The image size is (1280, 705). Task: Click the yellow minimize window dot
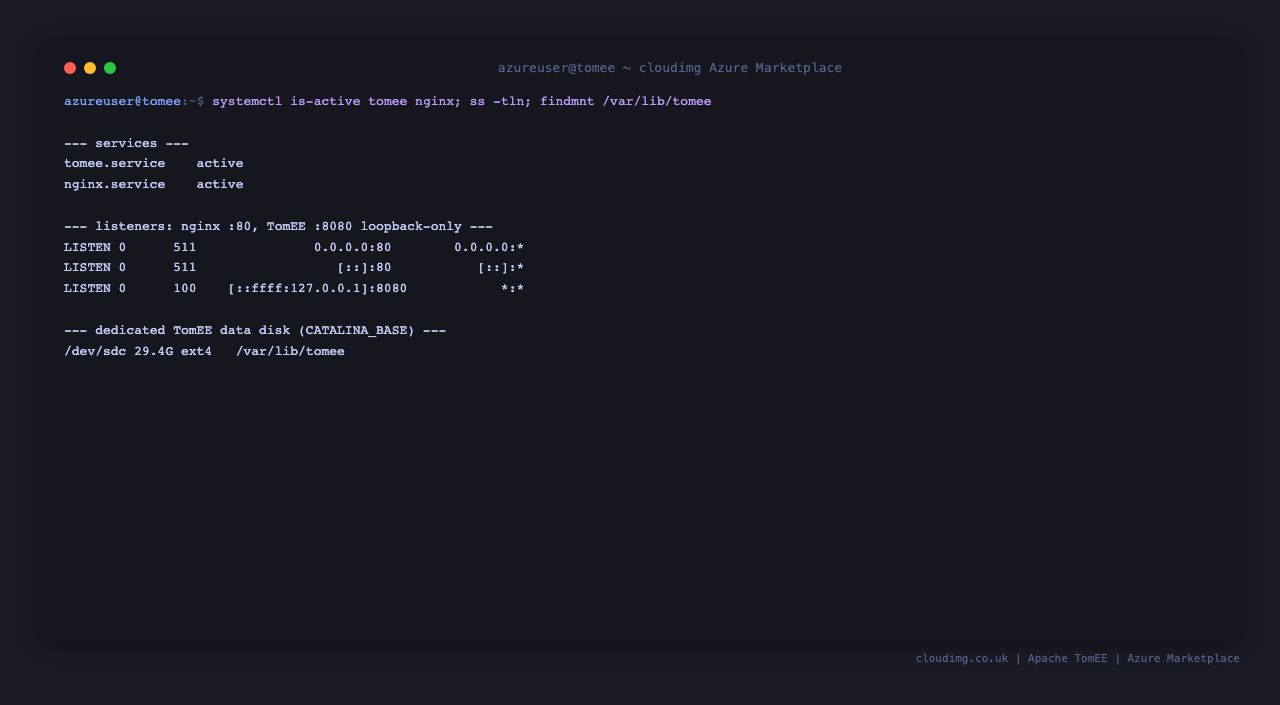[90, 68]
